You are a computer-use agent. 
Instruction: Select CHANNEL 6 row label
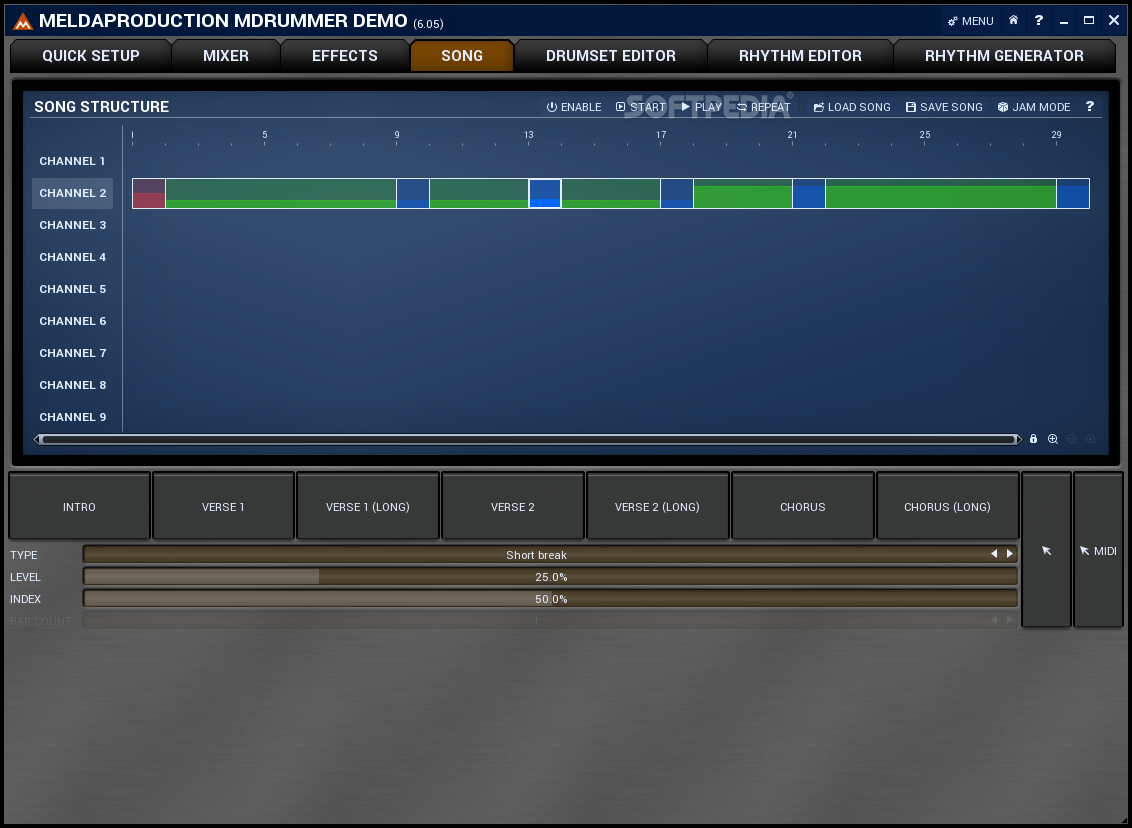(x=72, y=321)
